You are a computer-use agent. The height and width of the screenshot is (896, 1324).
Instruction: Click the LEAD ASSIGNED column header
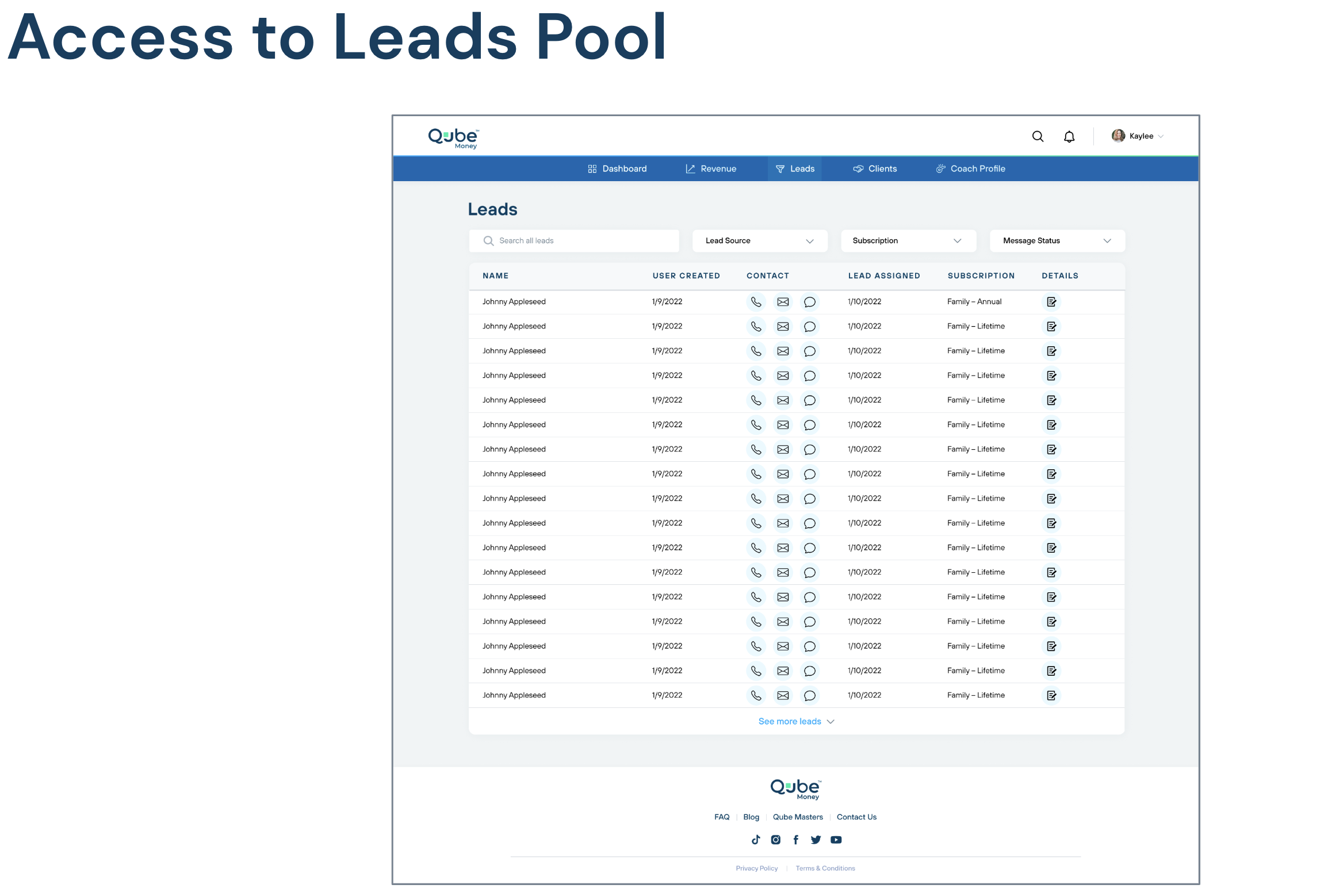[x=884, y=276]
